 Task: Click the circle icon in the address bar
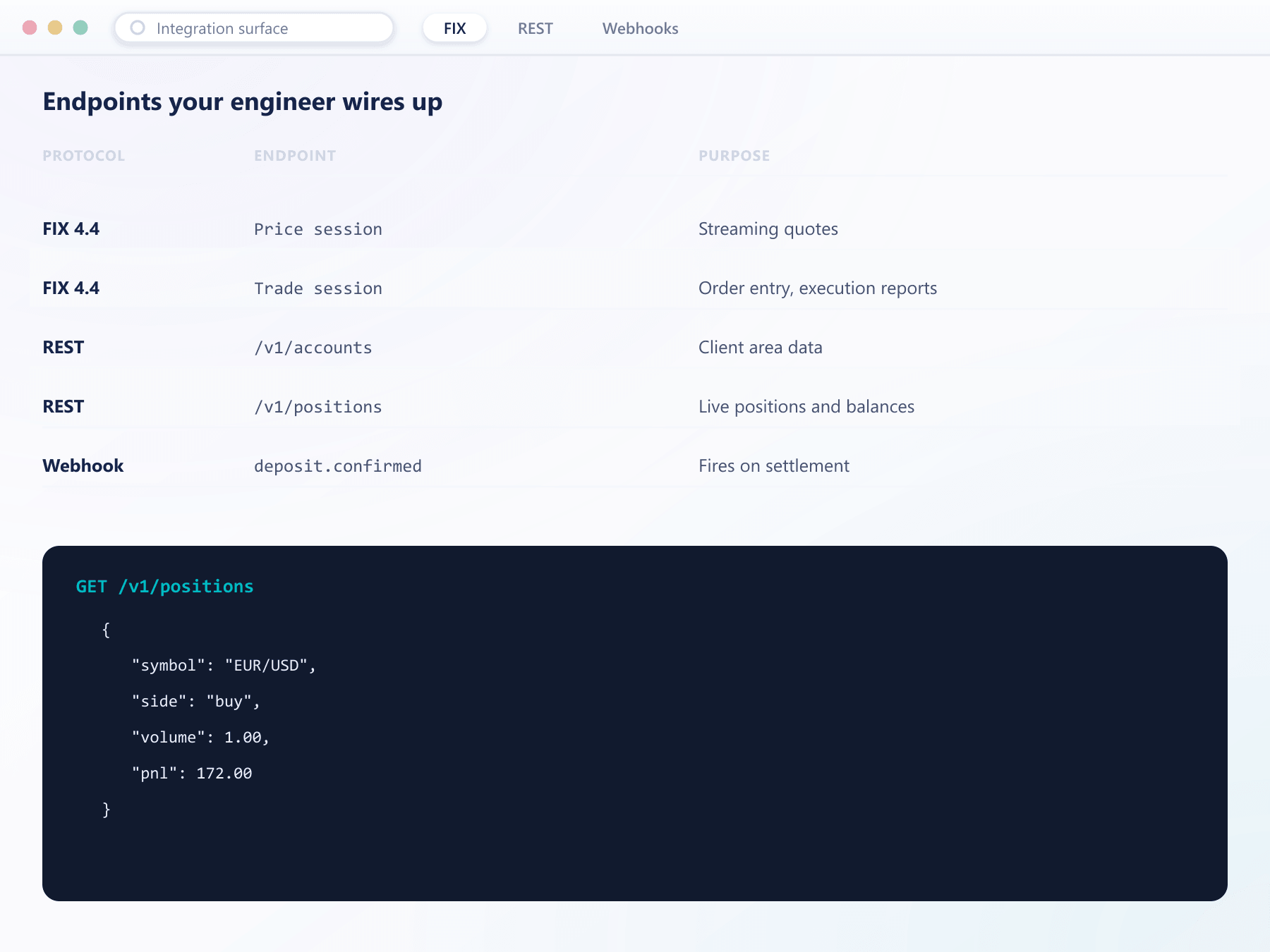point(138,28)
